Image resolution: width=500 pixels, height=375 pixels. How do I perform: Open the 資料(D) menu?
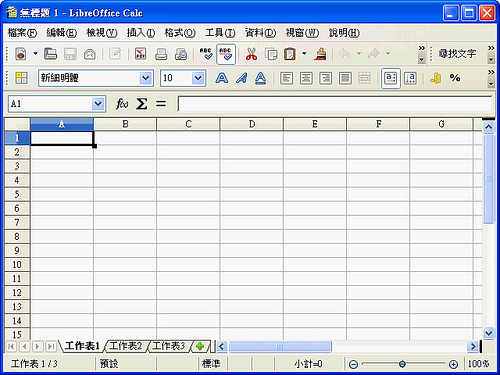[260, 33]
